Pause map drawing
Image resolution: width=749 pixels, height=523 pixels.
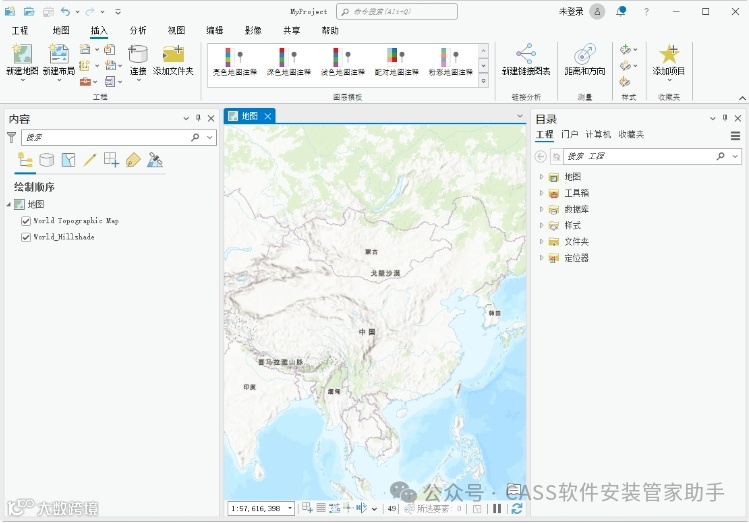[x=497, y=508]
